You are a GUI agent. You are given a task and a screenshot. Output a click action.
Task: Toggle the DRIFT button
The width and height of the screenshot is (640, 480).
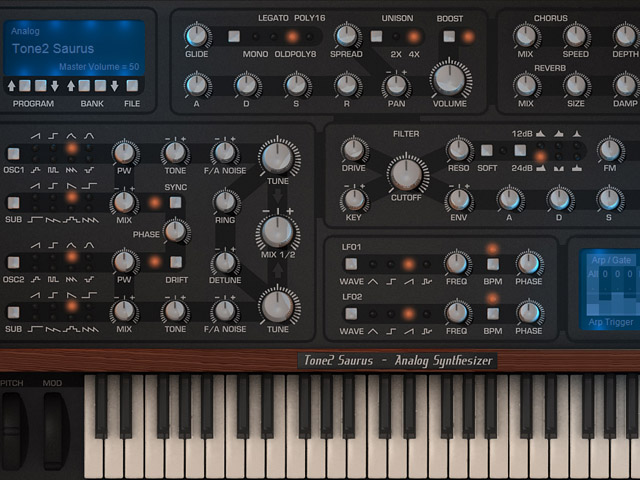pyautogui.click(x=176, y=262)
